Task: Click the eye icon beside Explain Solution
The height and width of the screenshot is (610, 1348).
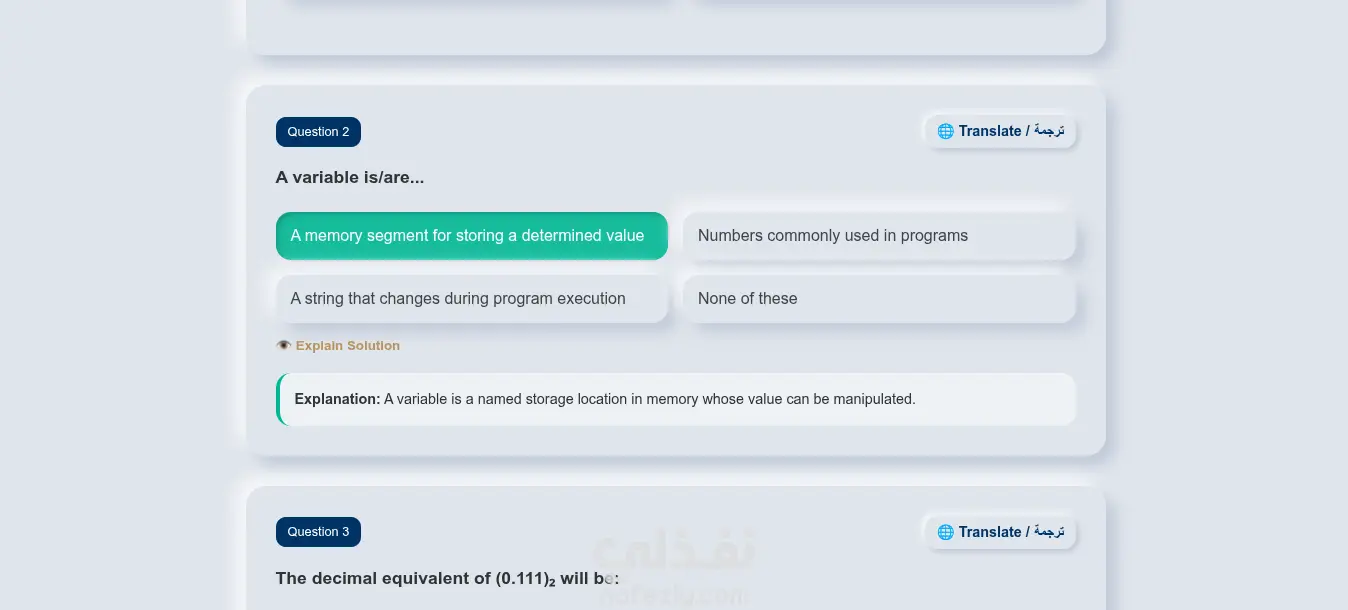Action: [x=284, y=346]
